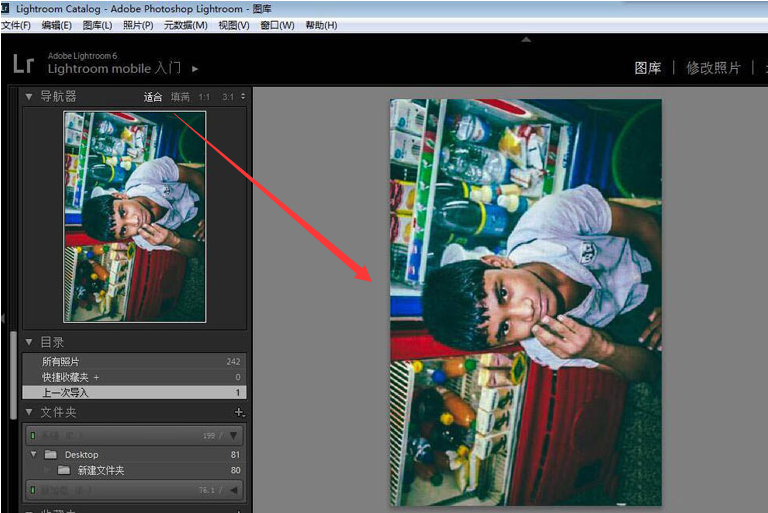The width and height of the screenshot is (768, 513).
Task: Select 上一次导入 in the catalog
Action: [x=134, y=392]
